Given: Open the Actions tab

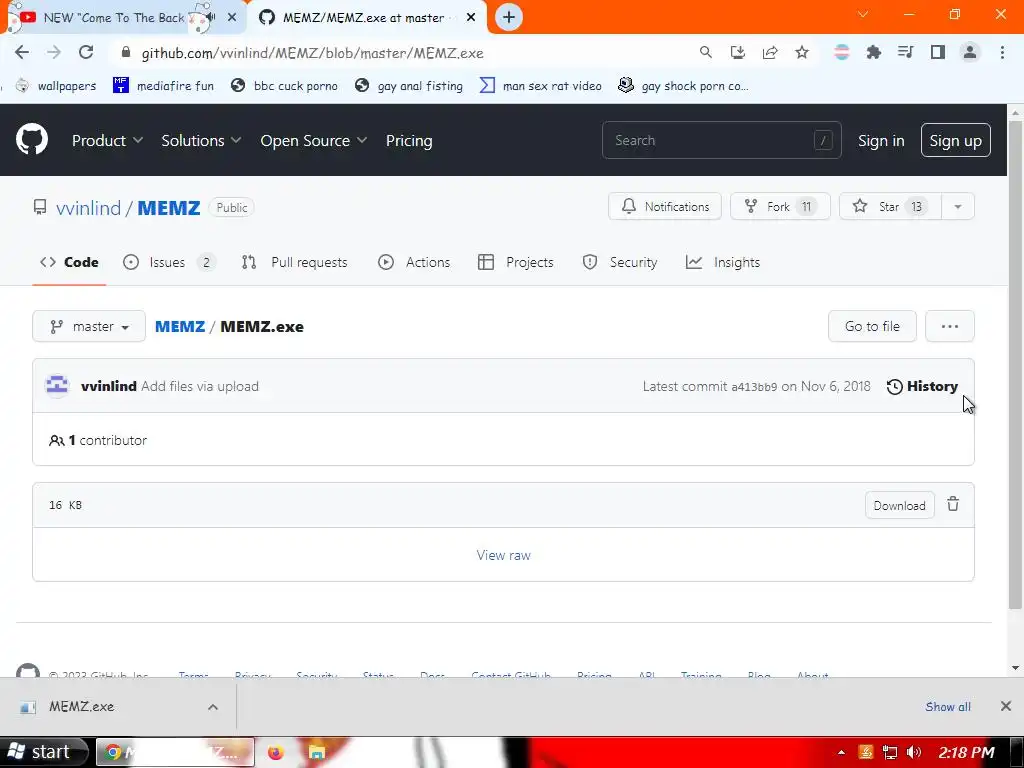Looking at the screenshot, I should tap(414, 262).
